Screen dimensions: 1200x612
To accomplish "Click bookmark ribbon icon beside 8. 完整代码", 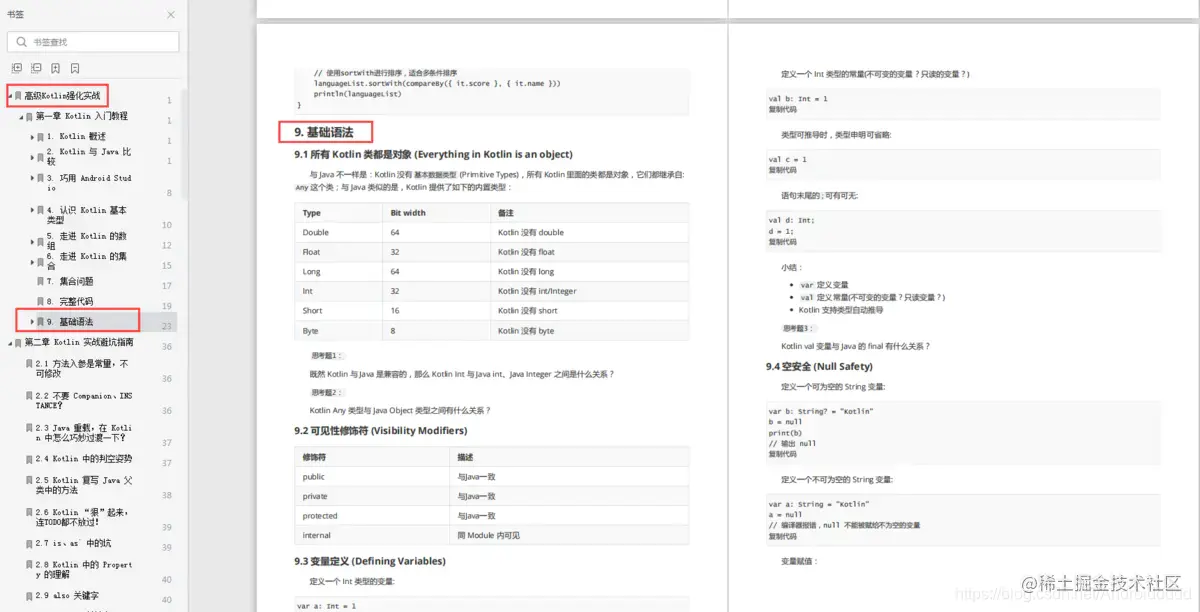I will pyautogui.click(x=41, y=302).
